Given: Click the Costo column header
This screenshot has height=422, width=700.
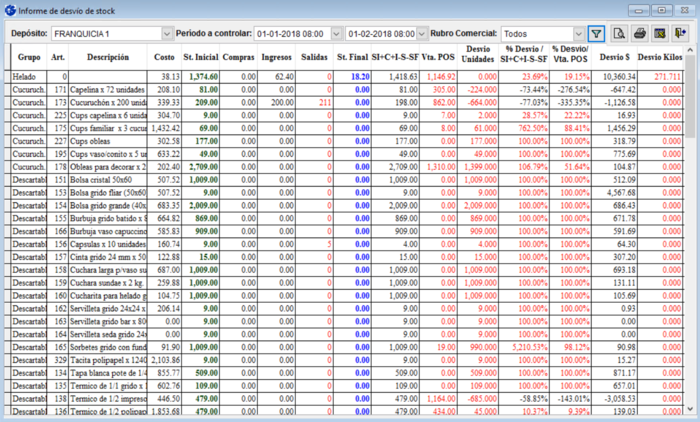Looking at the screenshot, I should click(164, 58).
